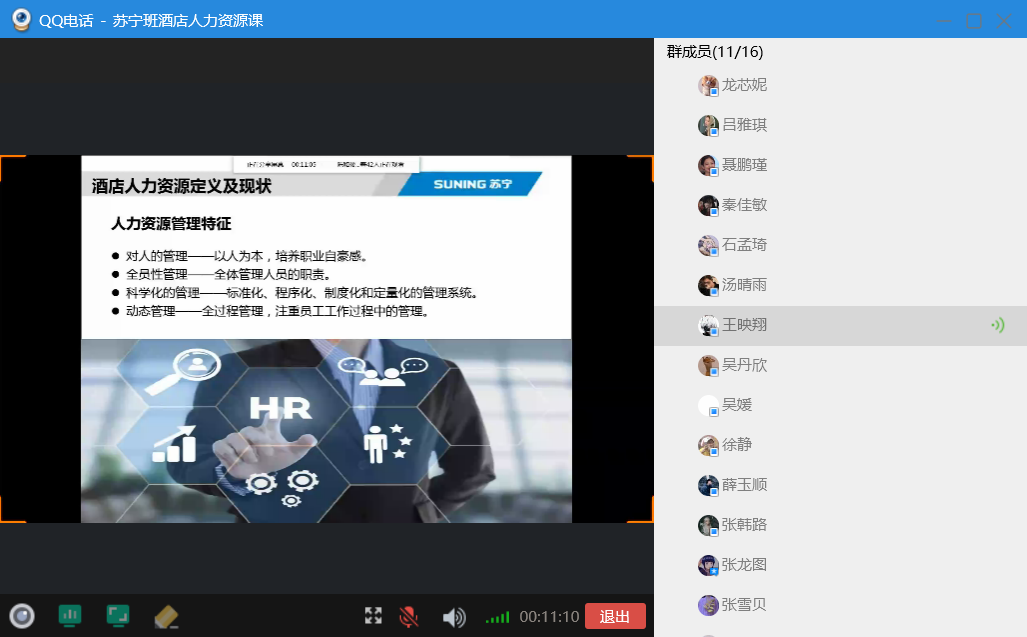
Task: Toggle the speaker volume icon
Action: tap(454, 617)
